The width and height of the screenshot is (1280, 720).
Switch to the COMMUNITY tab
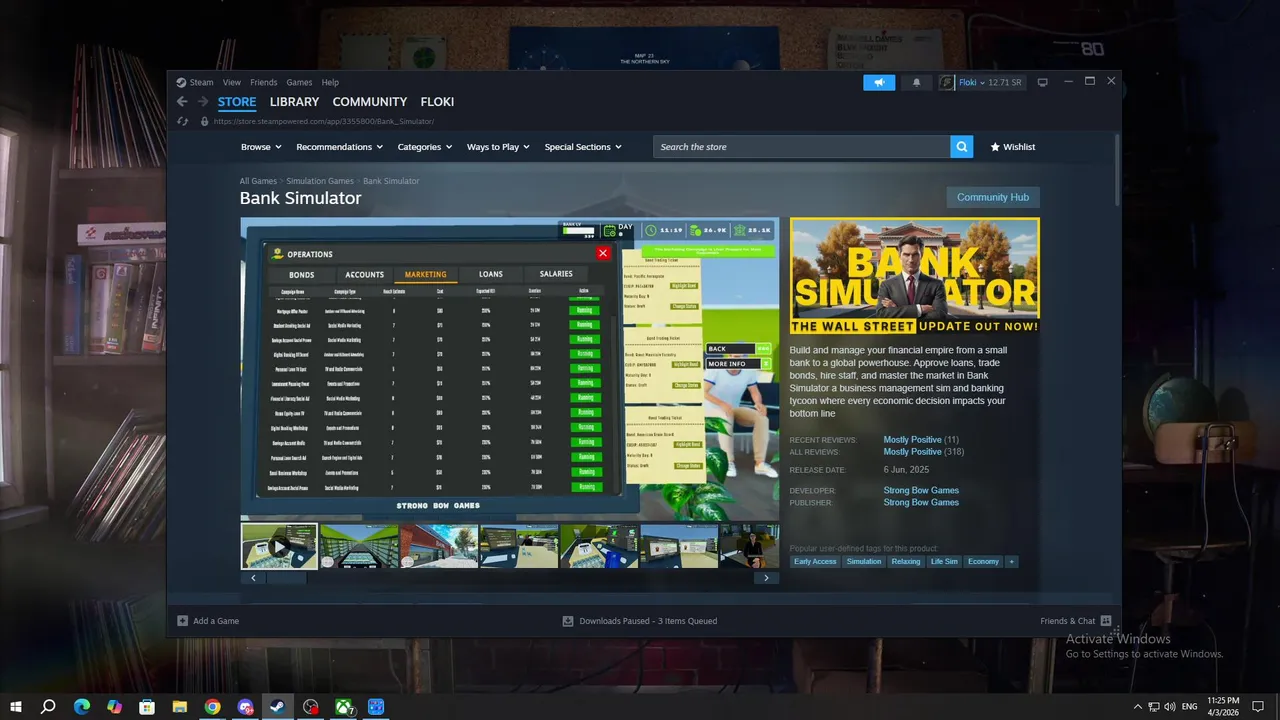(370, 102)
